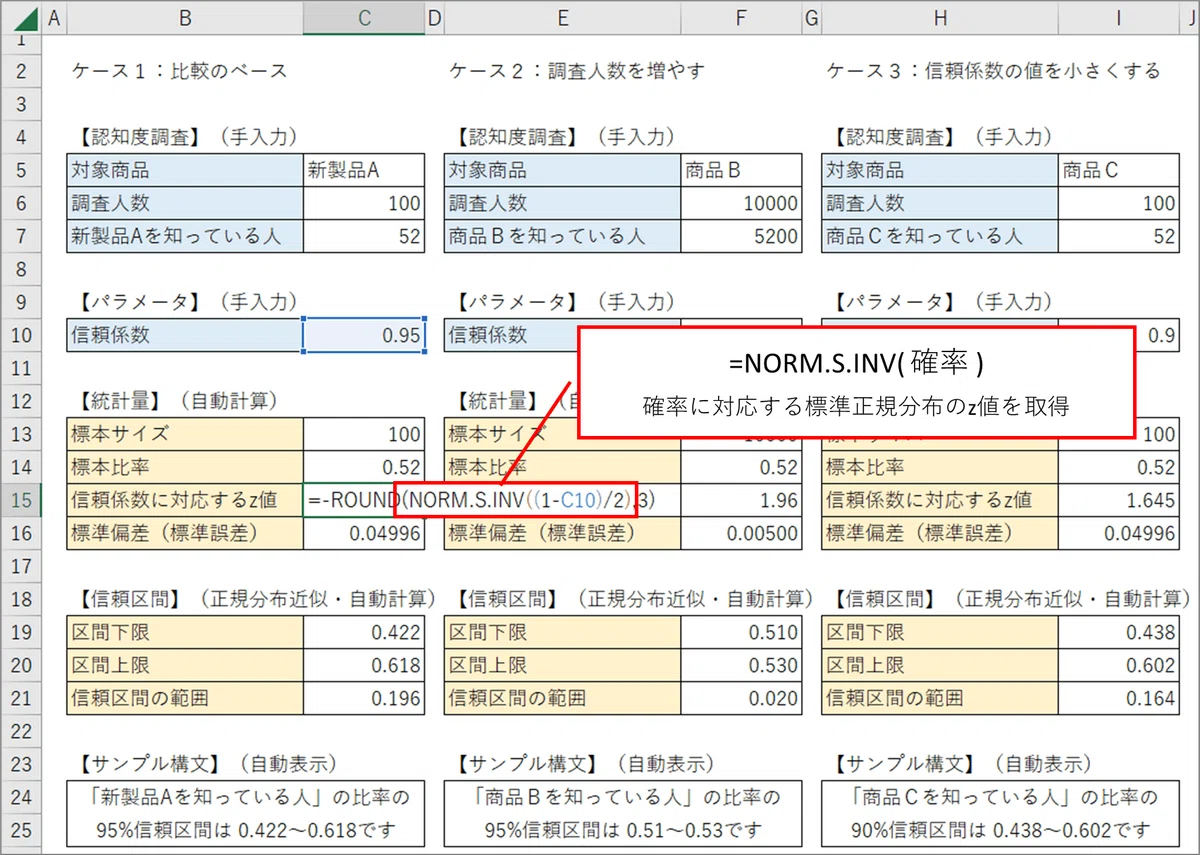Select column B header

pyautogui.click(x=184, y=17)
